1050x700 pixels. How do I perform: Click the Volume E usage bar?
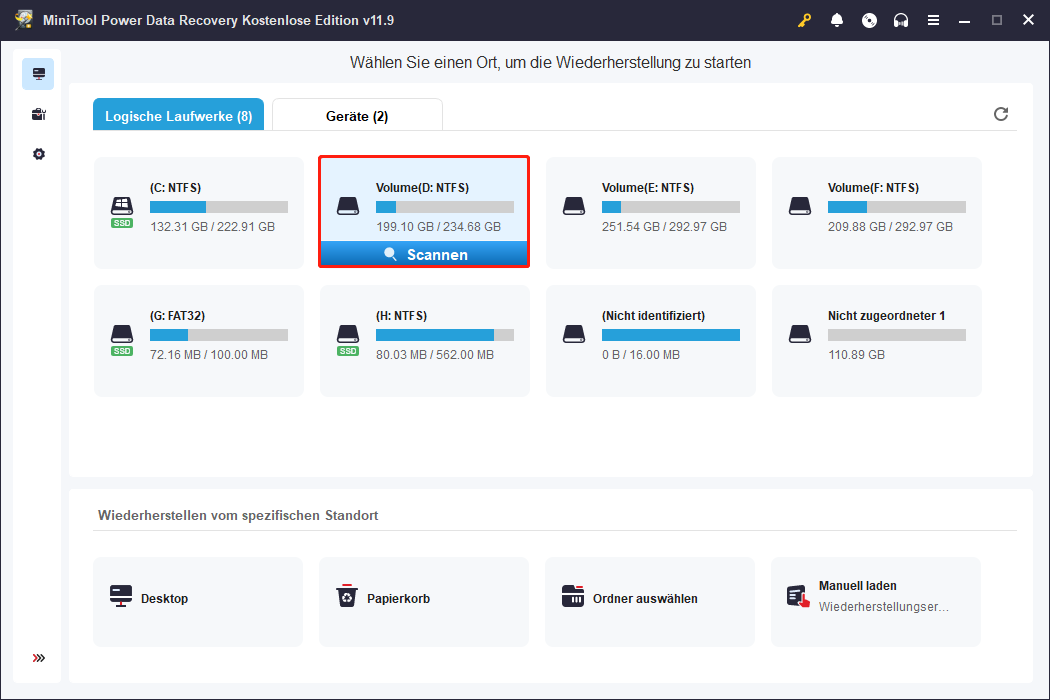click(x=671, y=207)
